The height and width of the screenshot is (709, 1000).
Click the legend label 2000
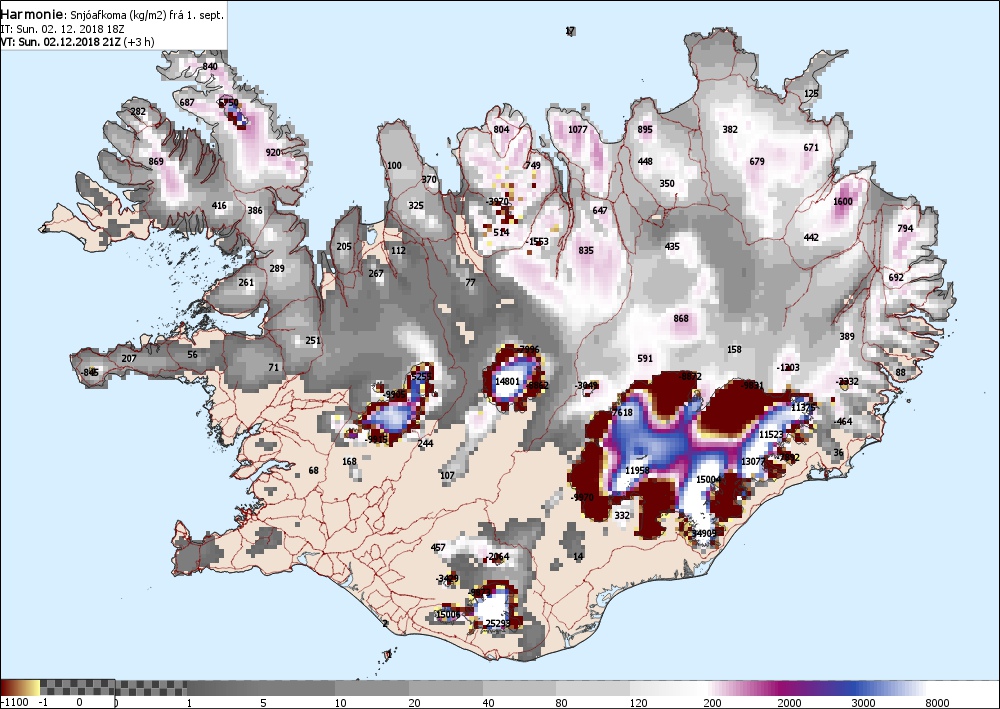point(789,703)
